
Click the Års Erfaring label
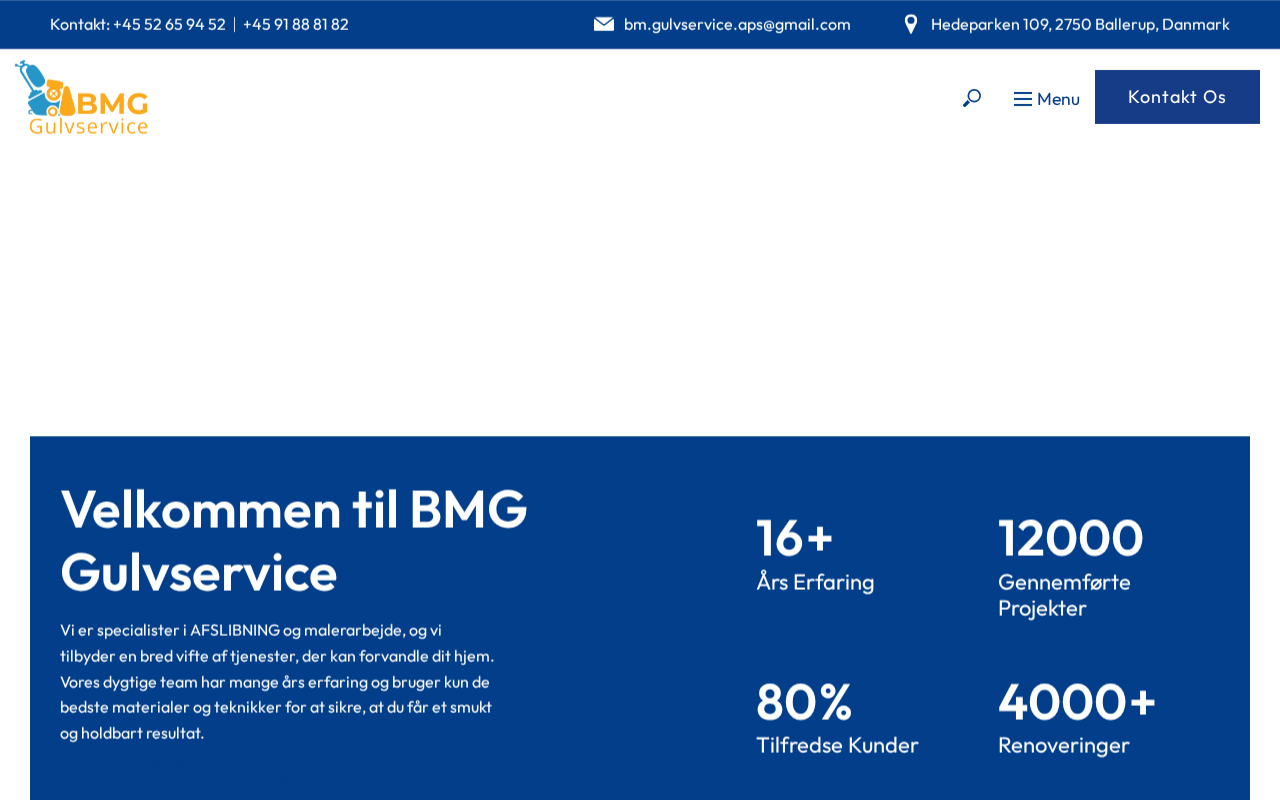click(x=815, y=582)
